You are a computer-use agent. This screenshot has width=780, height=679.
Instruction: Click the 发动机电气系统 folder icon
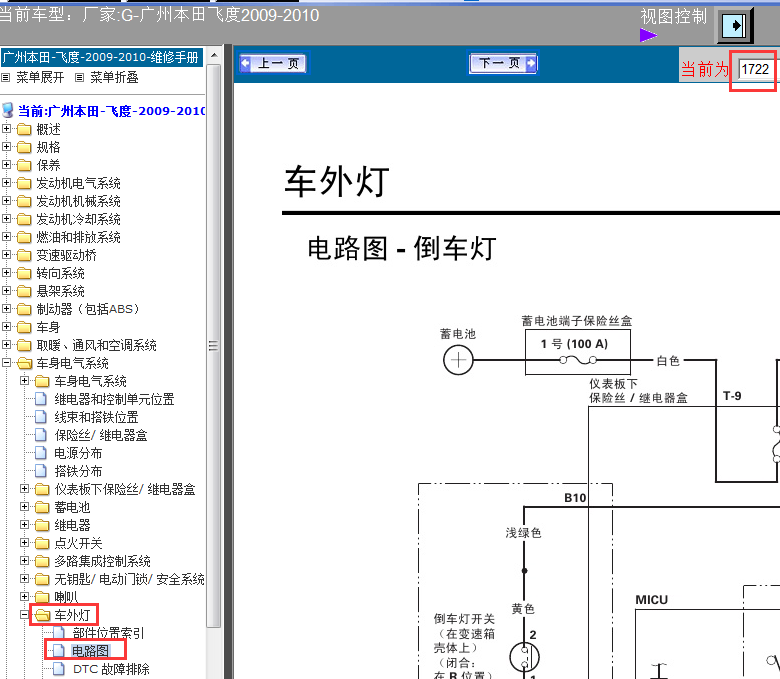tap(24, 184)
